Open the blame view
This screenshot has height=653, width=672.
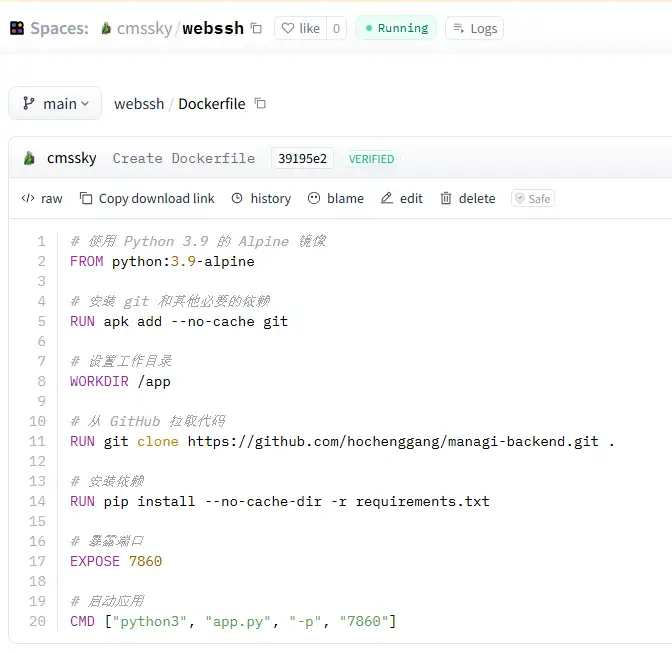(336, 198)
